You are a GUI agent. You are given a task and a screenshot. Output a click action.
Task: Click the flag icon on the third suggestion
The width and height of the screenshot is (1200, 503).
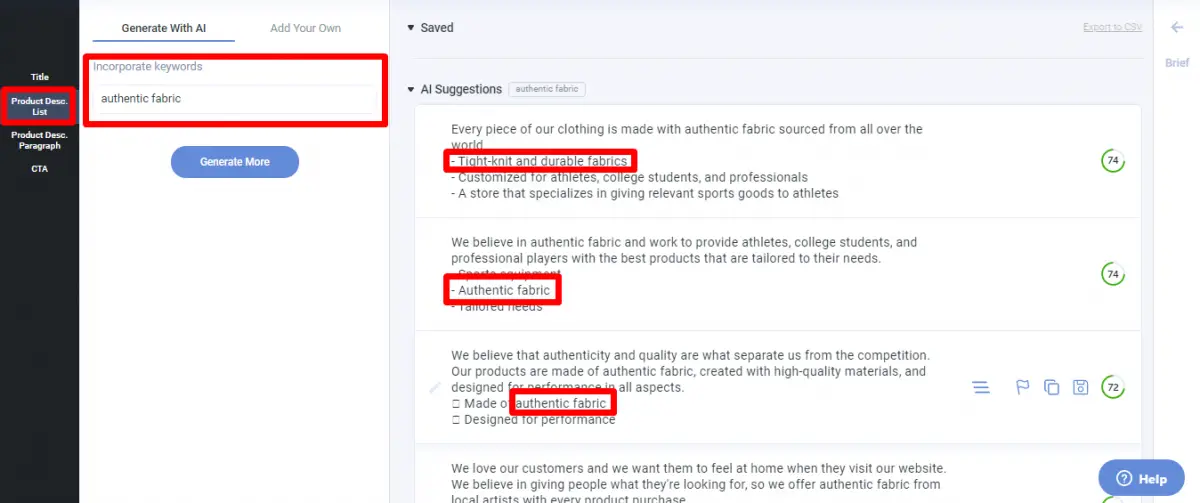(x=1023, y=387)
